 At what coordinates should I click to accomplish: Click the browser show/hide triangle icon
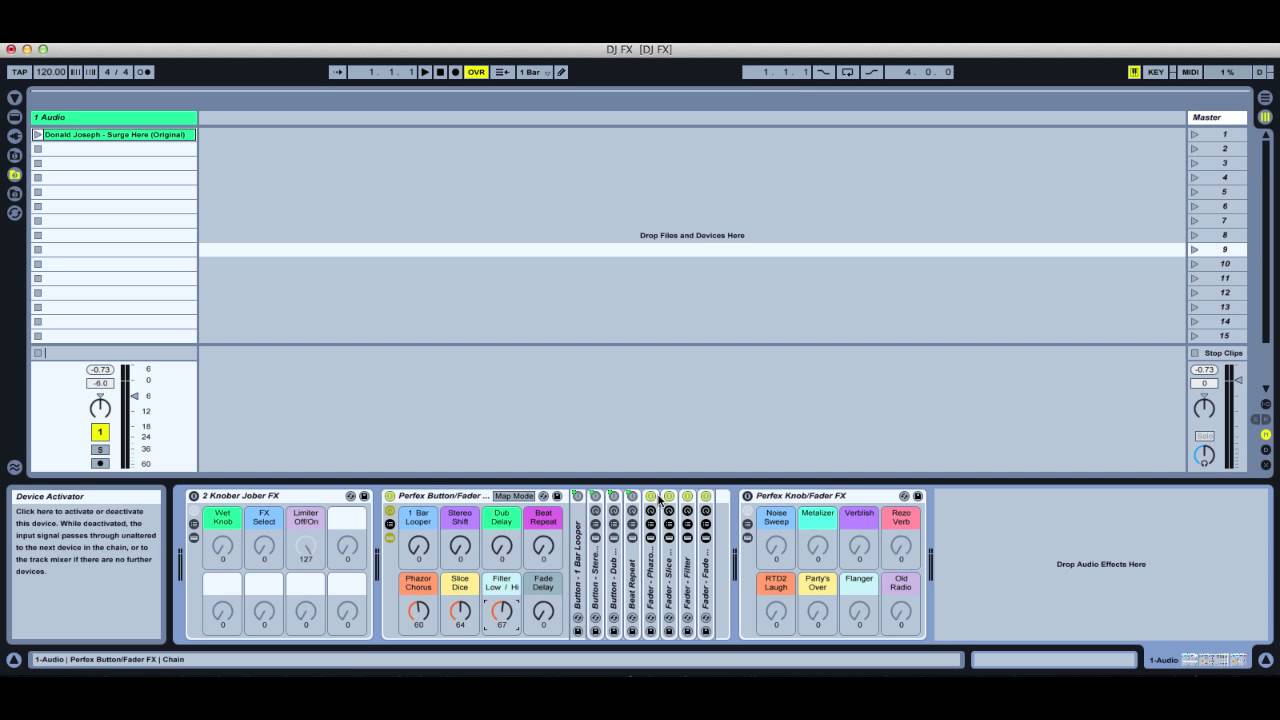15,98
